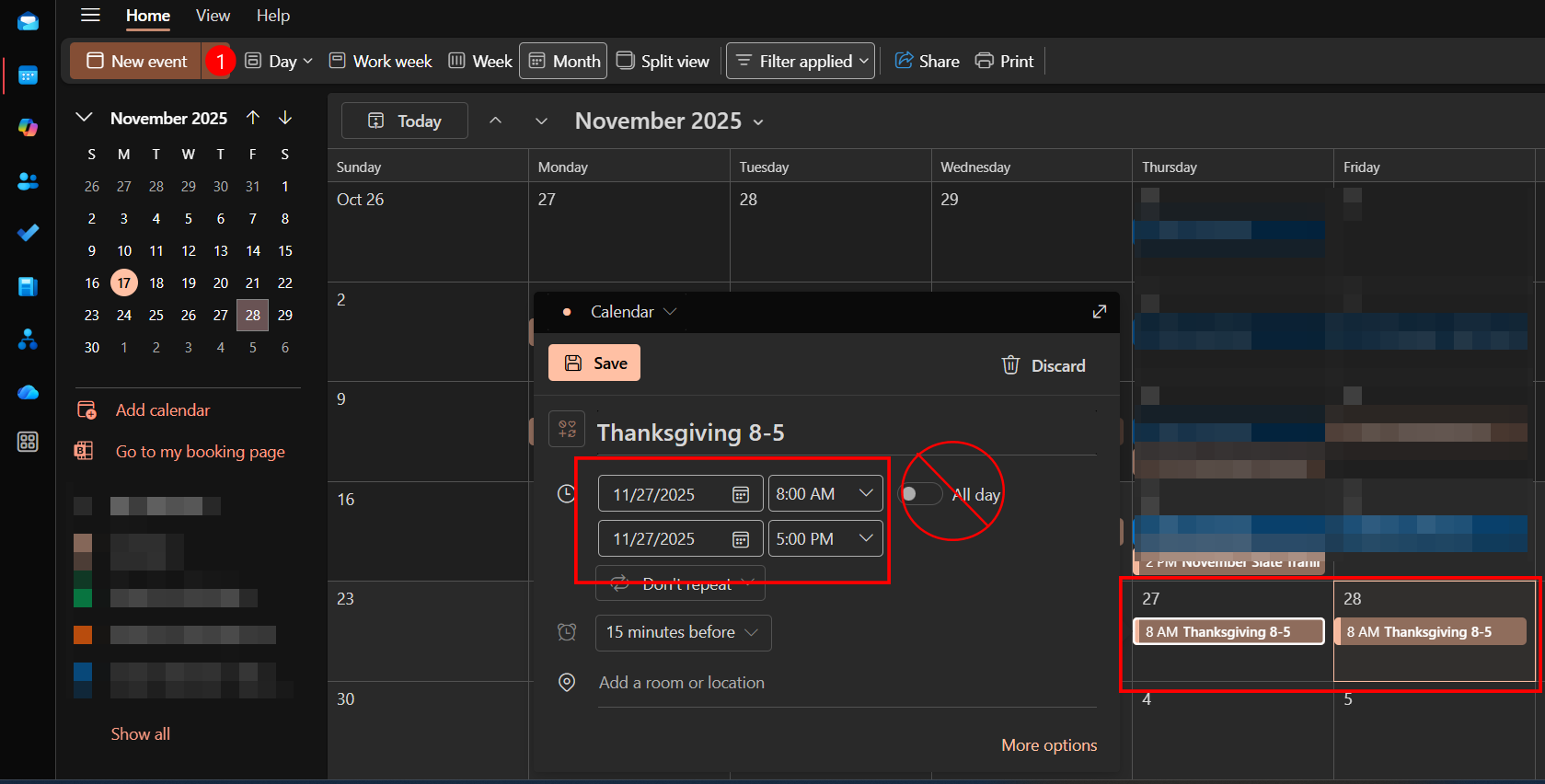
Task: Toggle the hamburger navigation menu
Action: pyautogui.click(x=90, y=15)
